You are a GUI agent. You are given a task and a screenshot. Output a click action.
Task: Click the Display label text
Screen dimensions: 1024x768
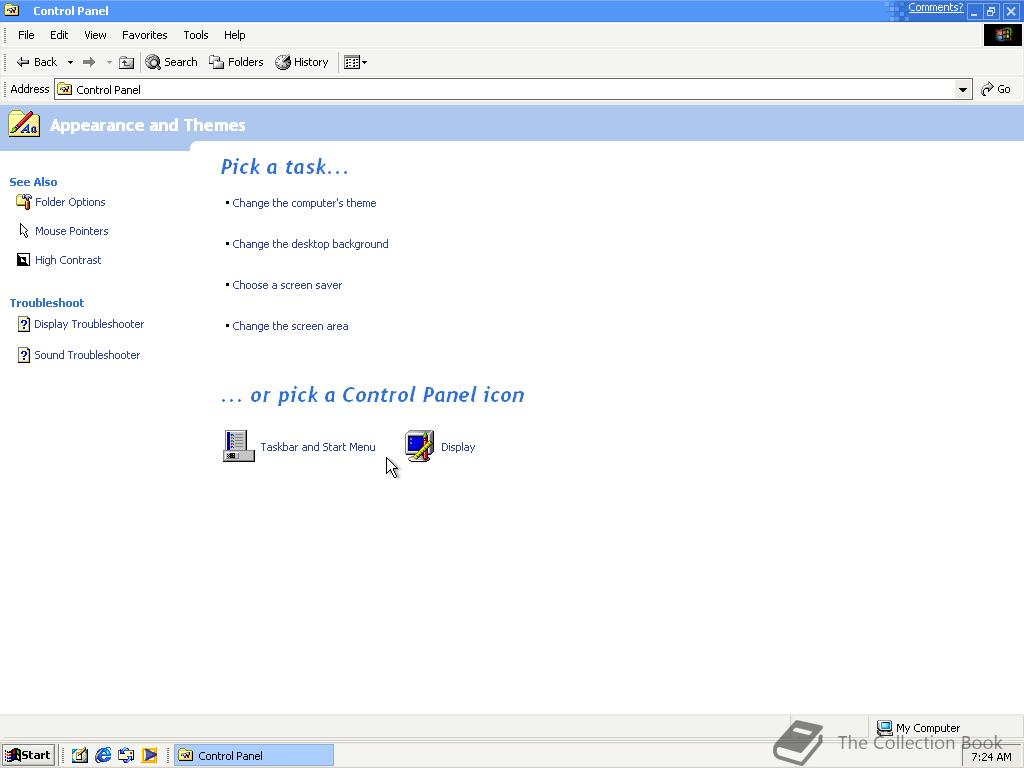tap(458, 447)
